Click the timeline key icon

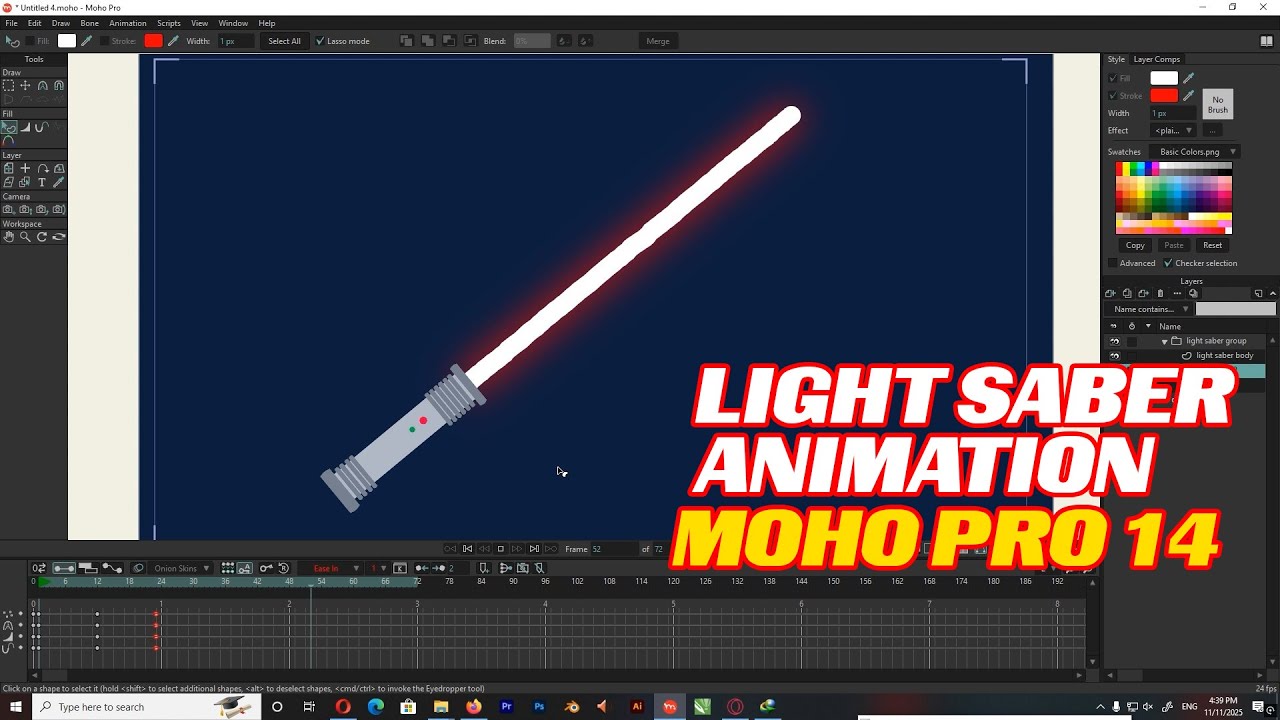pyautogui.click(x=266, y=568)
